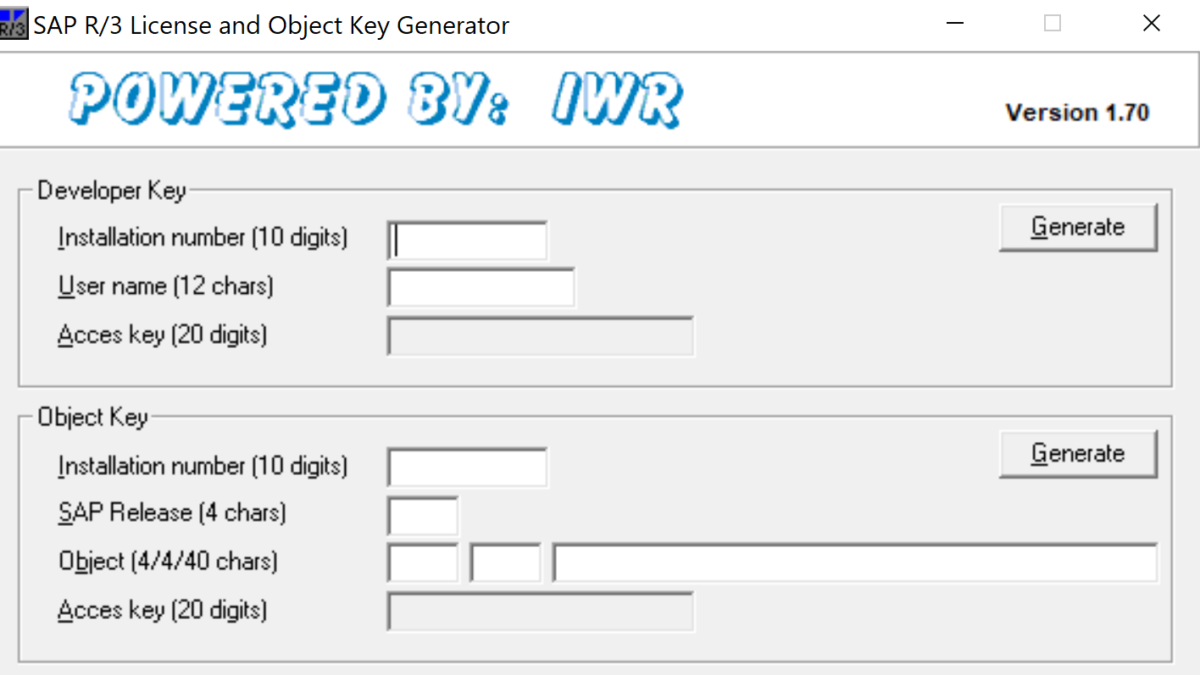This screenshot has width=1200, height=675.
Task: Minimize the key generator window
Action: click(954, 23)
